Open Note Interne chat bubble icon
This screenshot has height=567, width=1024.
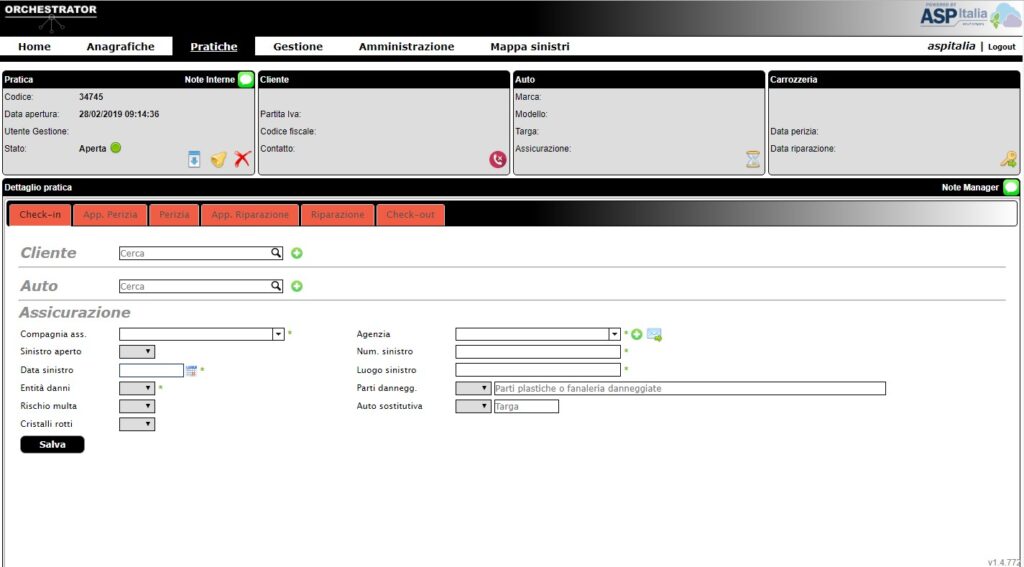click(246, 79)
